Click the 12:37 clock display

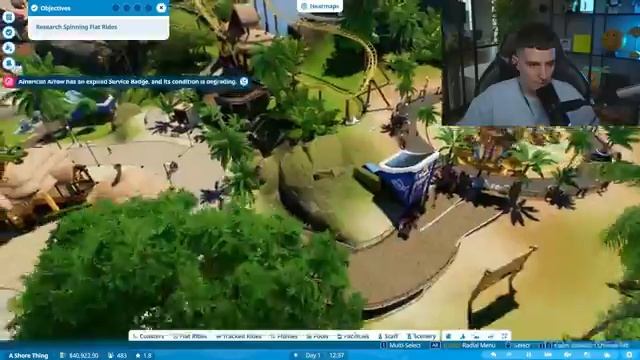point(337,356)
